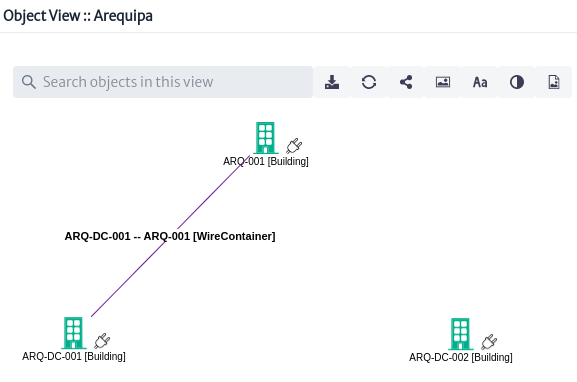Click the ARQ-DC-001 [Building] label

[74, 356]
